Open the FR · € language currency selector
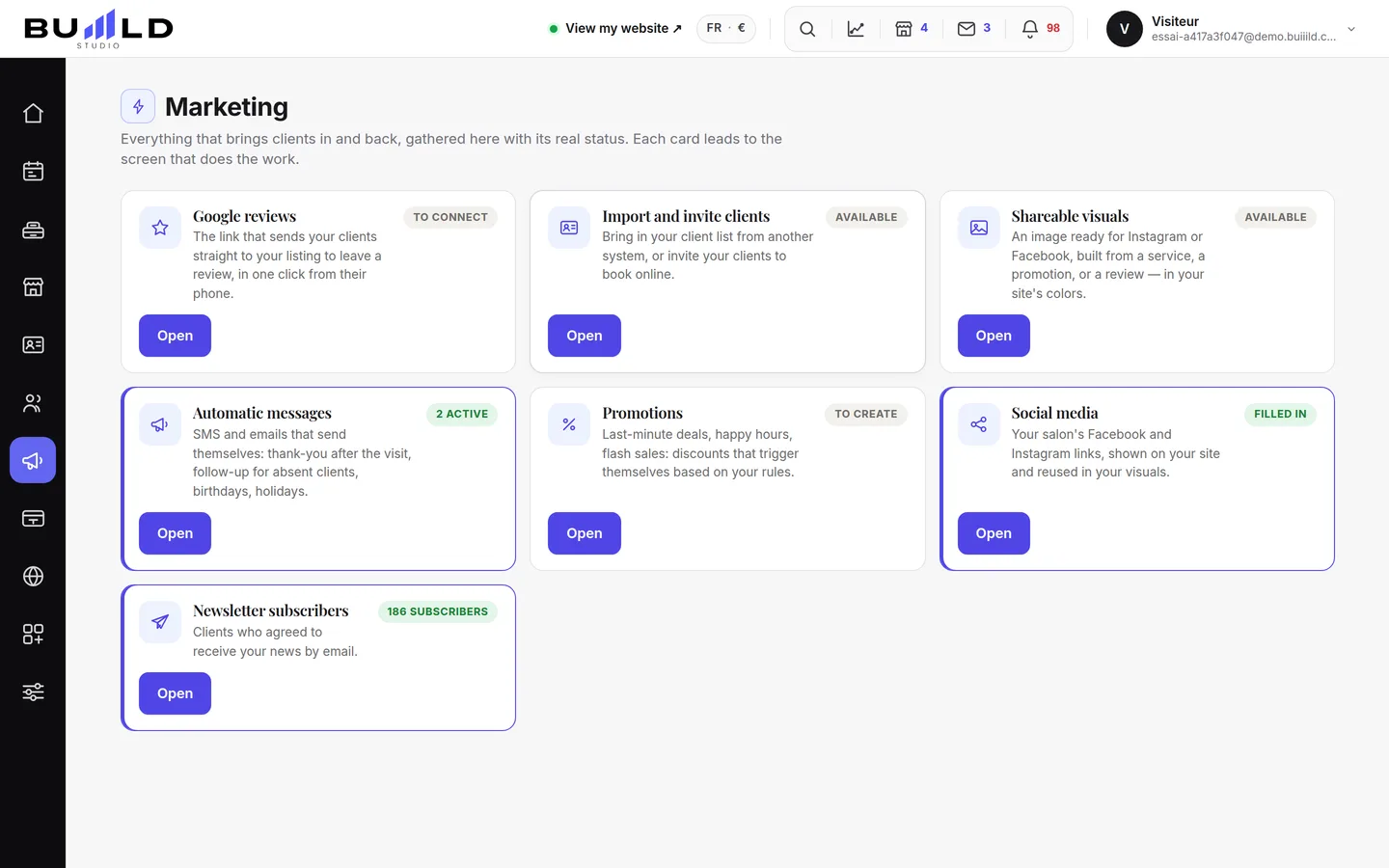 pyautogui.click(x=726, y=28)
